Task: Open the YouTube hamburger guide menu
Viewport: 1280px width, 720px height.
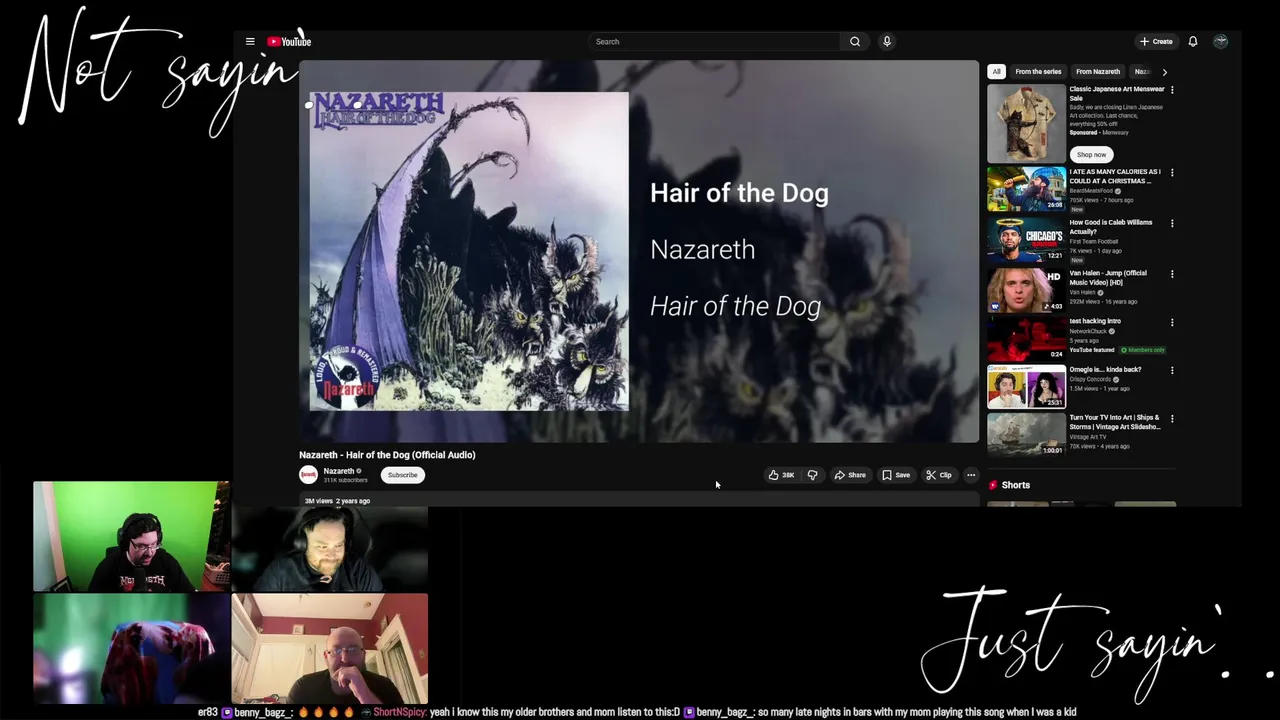Action: point(250,41)
